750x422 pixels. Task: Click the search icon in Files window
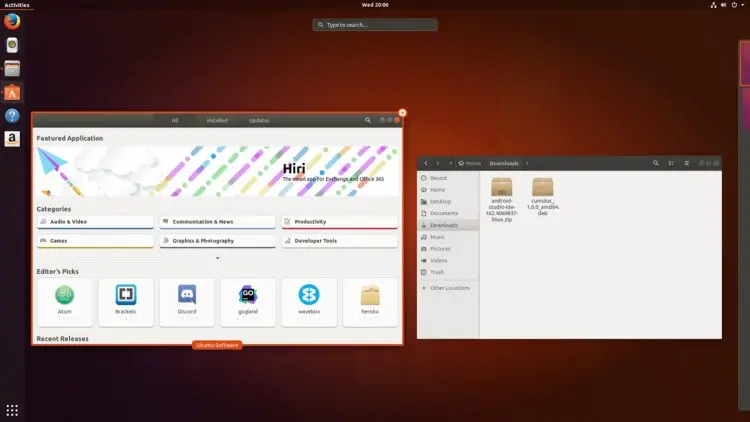tap(656, 163)
